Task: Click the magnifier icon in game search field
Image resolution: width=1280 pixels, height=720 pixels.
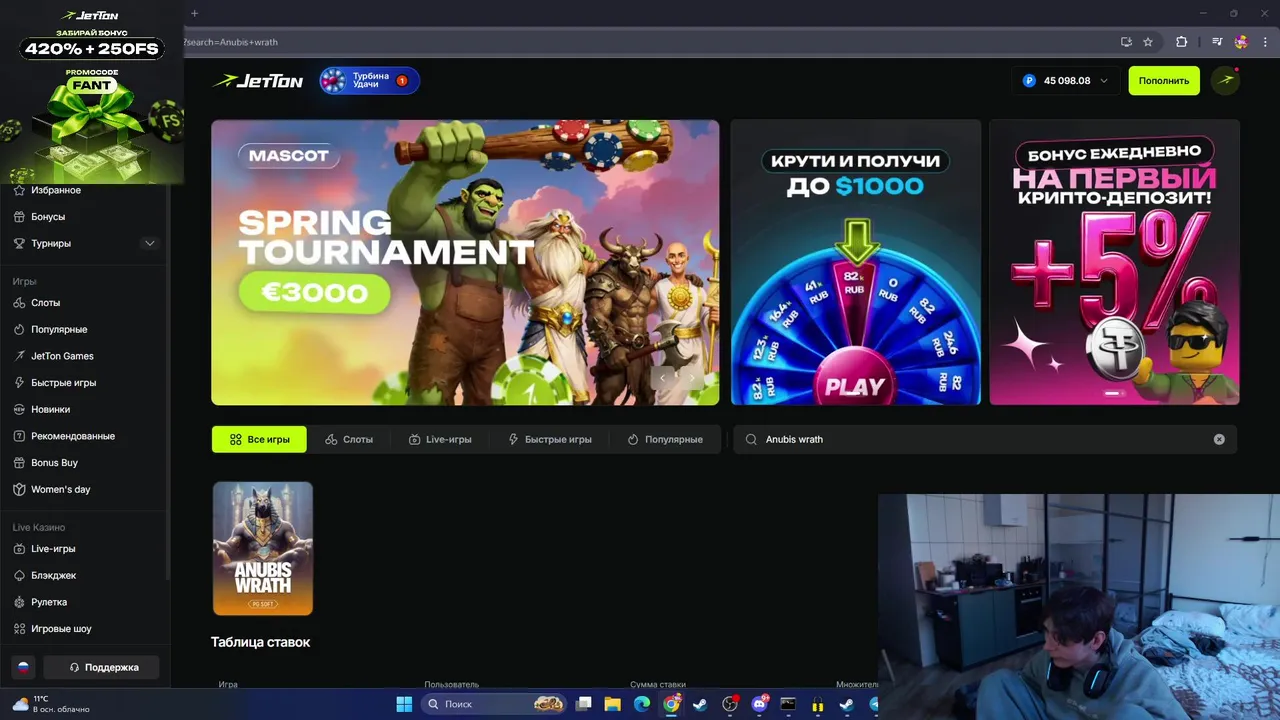Action: [x=751, y=439]
